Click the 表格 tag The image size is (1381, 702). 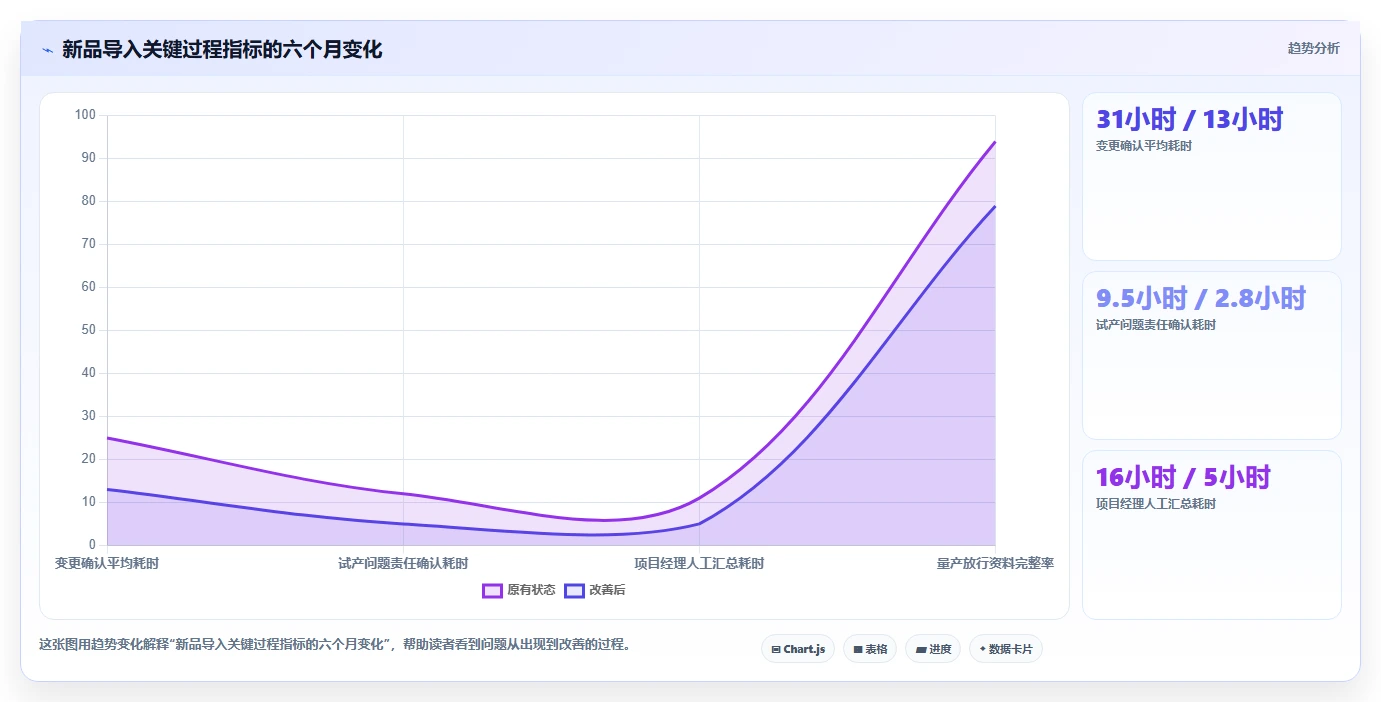click(x=870, y=649)
